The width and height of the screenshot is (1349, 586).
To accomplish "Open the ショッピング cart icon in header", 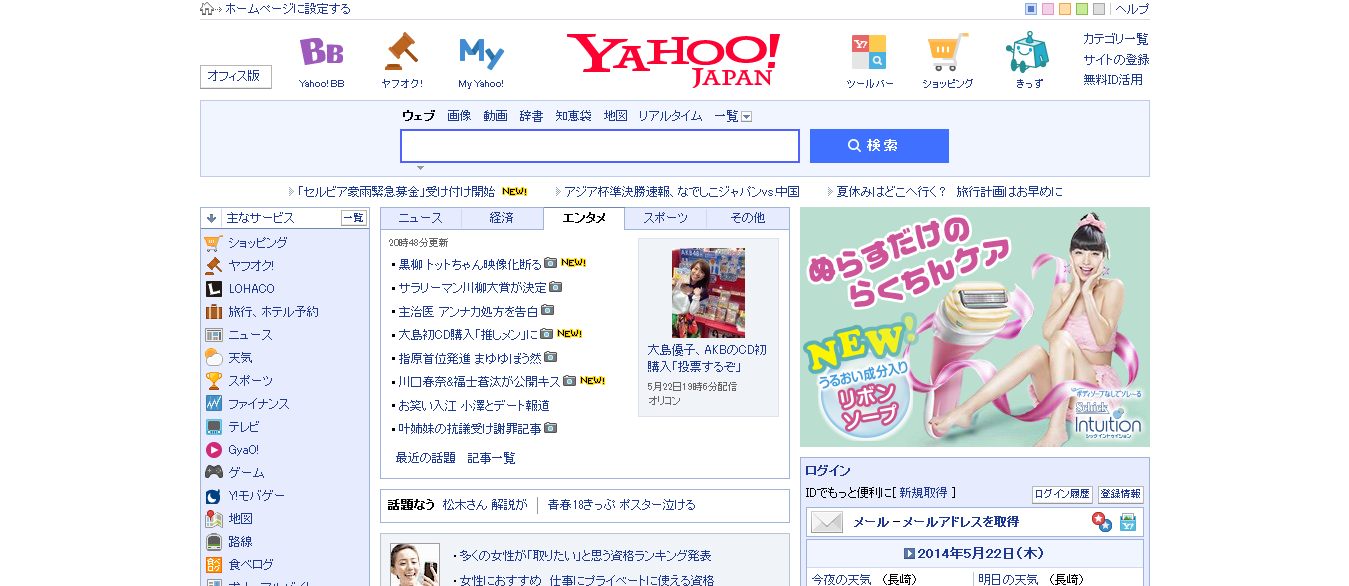I will point(947,52).
